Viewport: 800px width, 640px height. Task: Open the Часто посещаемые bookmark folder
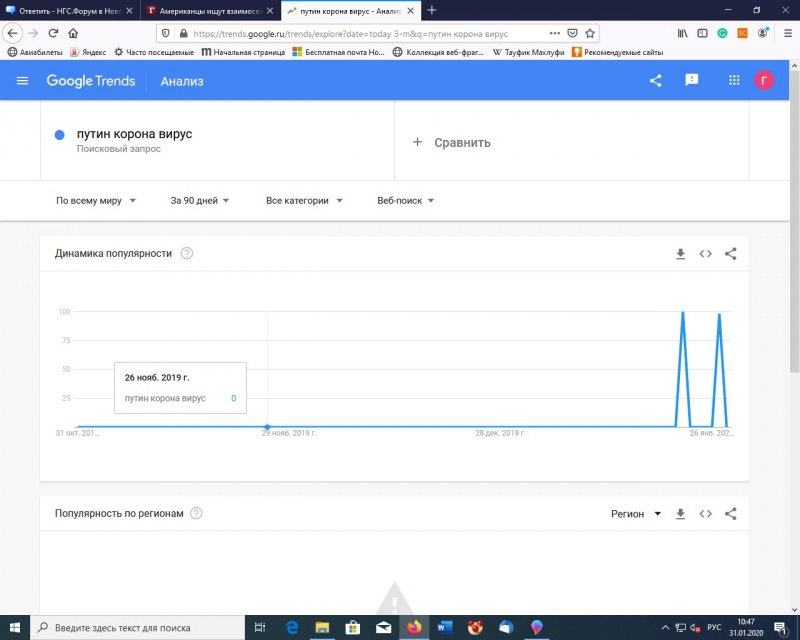[x=154, y=52]
